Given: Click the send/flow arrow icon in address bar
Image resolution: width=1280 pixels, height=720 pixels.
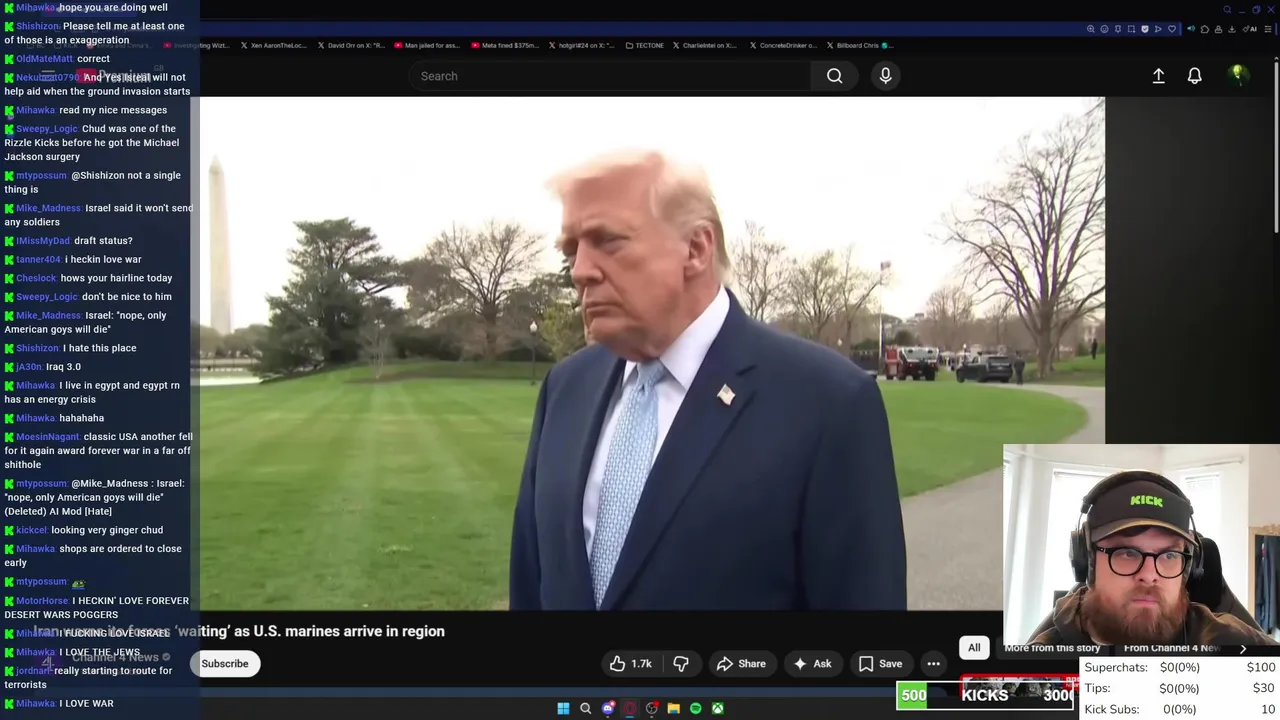Looking at the screenshot, I should 1158,29.
